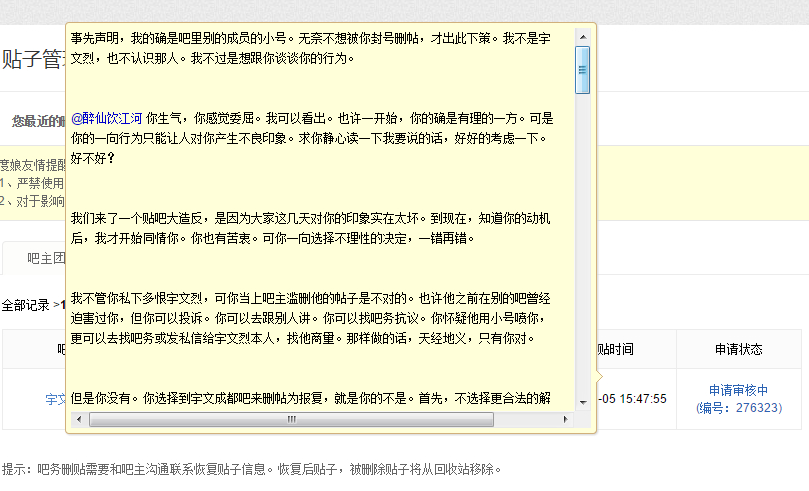Click the 贴子管理 page heading
Screen dimensions: 809x491
33,59
